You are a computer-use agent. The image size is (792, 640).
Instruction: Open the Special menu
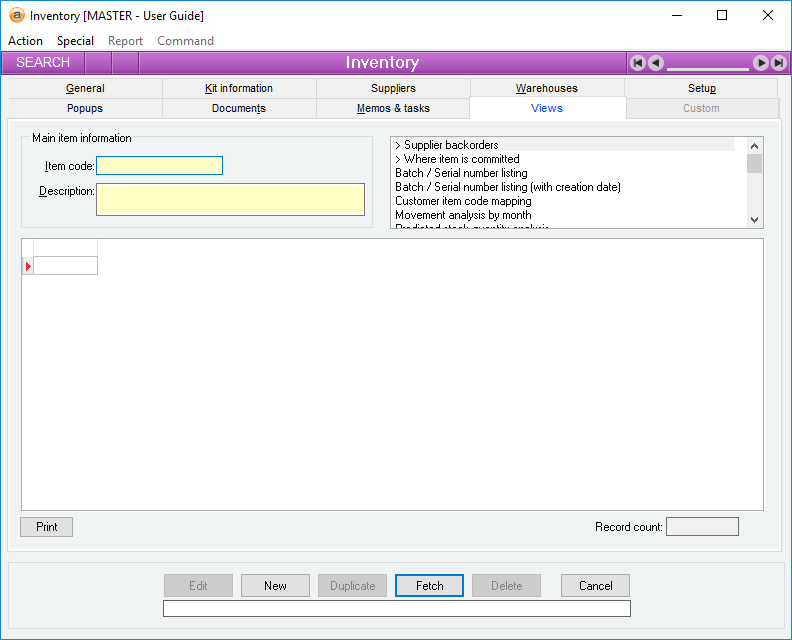tap(75, 41)
